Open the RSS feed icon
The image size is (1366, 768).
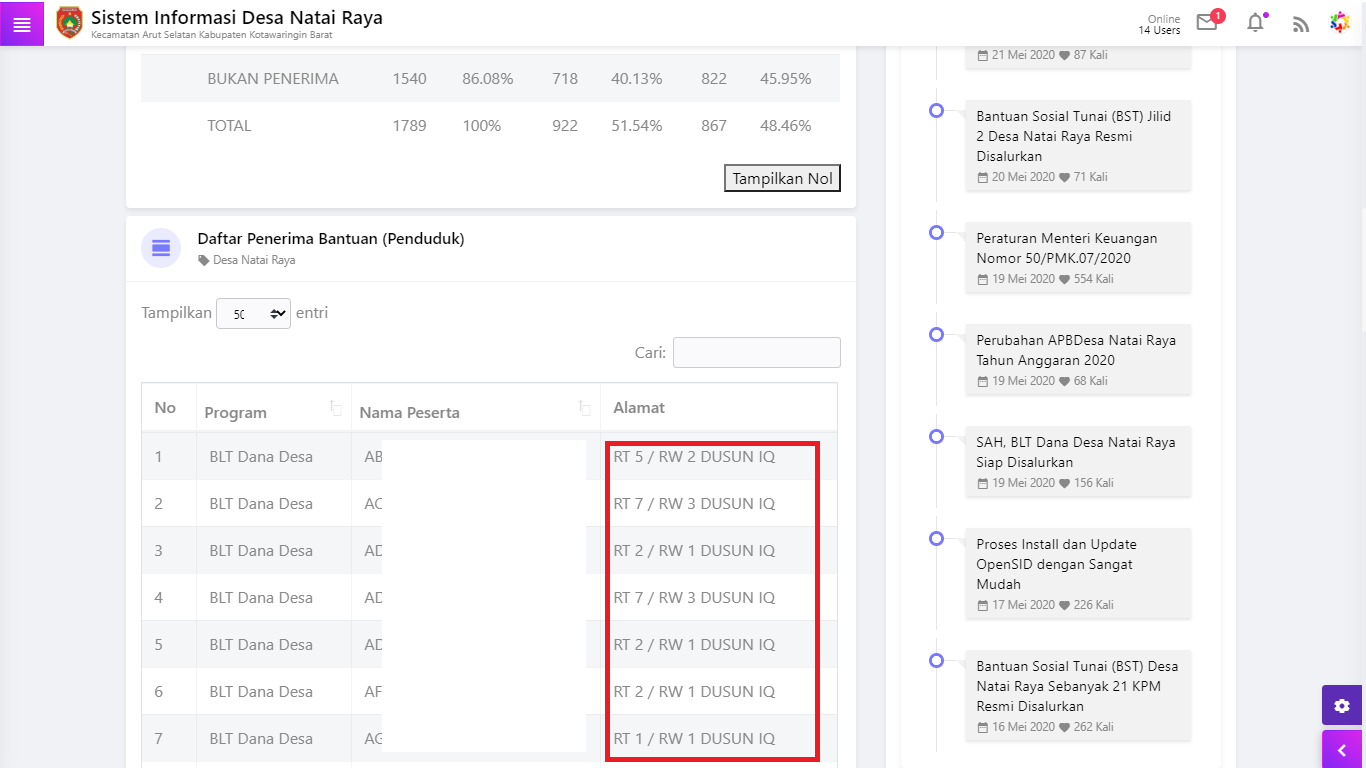point(1301,22)
